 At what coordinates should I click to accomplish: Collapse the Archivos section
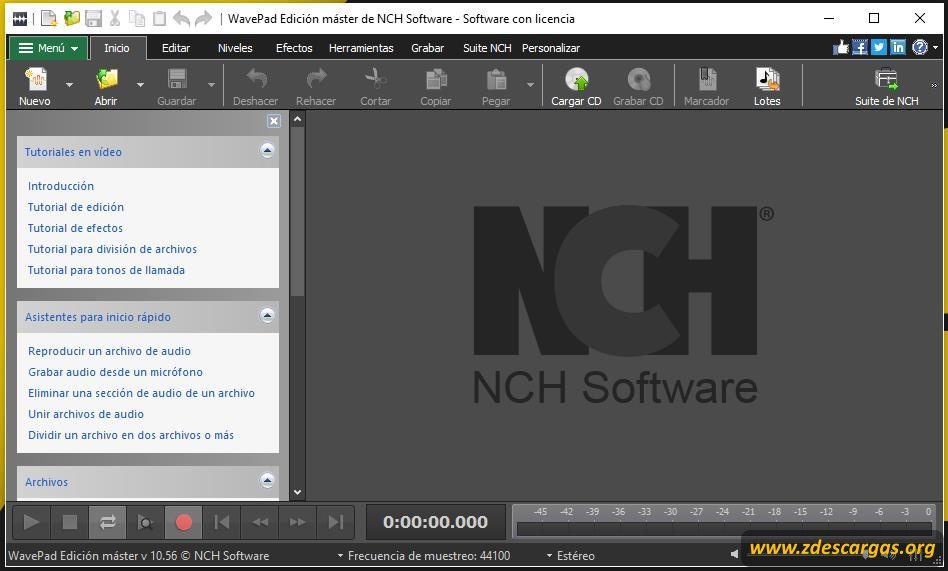tap(267, 480)
